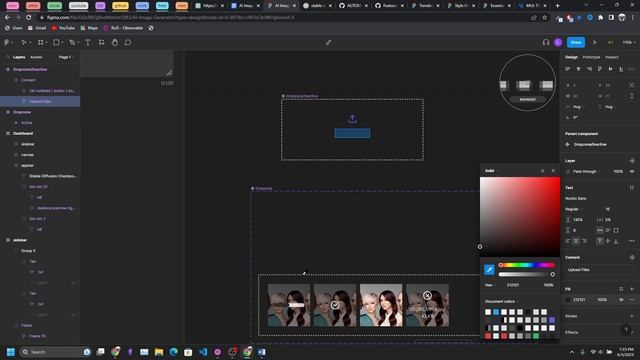Screen dimensions: 640x360
Task: Open the Regular font weight dropdown
Action: (x=574, y=209)
